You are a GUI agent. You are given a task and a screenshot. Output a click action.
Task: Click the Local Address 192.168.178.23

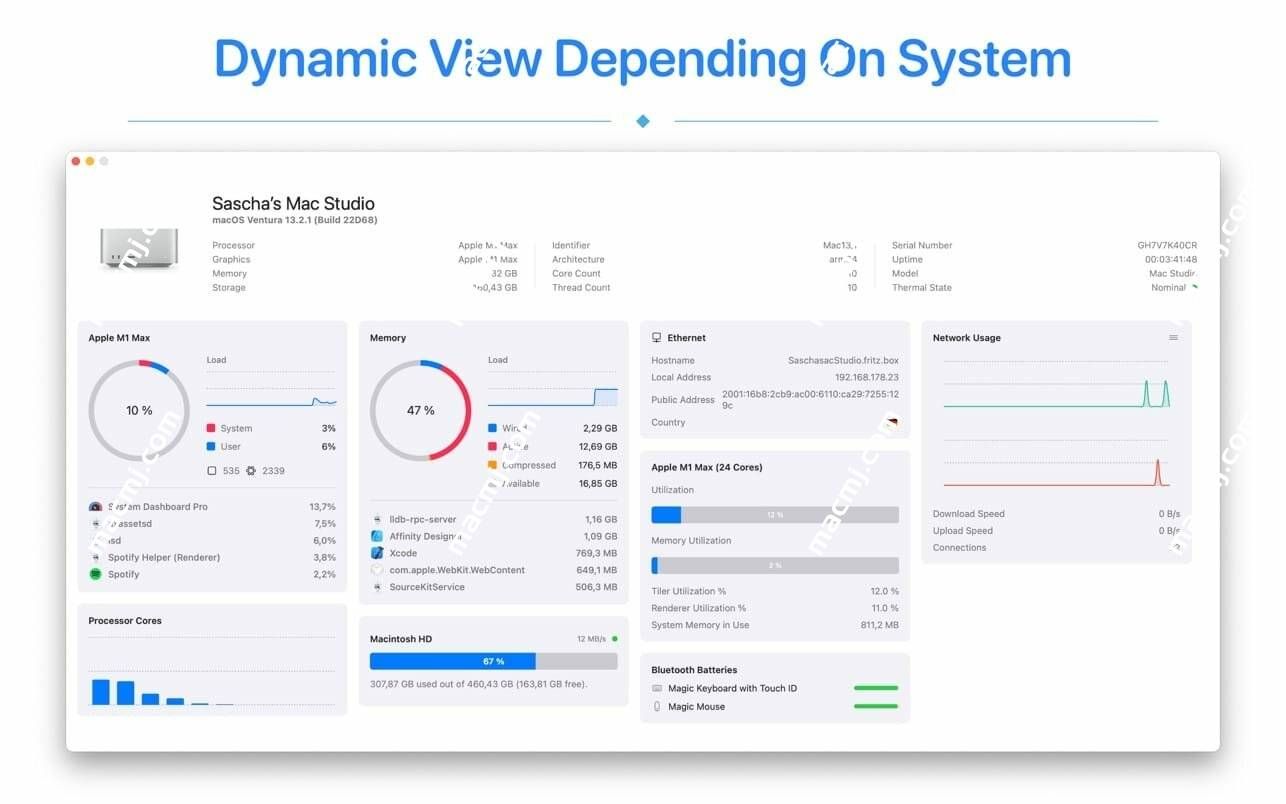click(867, 378)
